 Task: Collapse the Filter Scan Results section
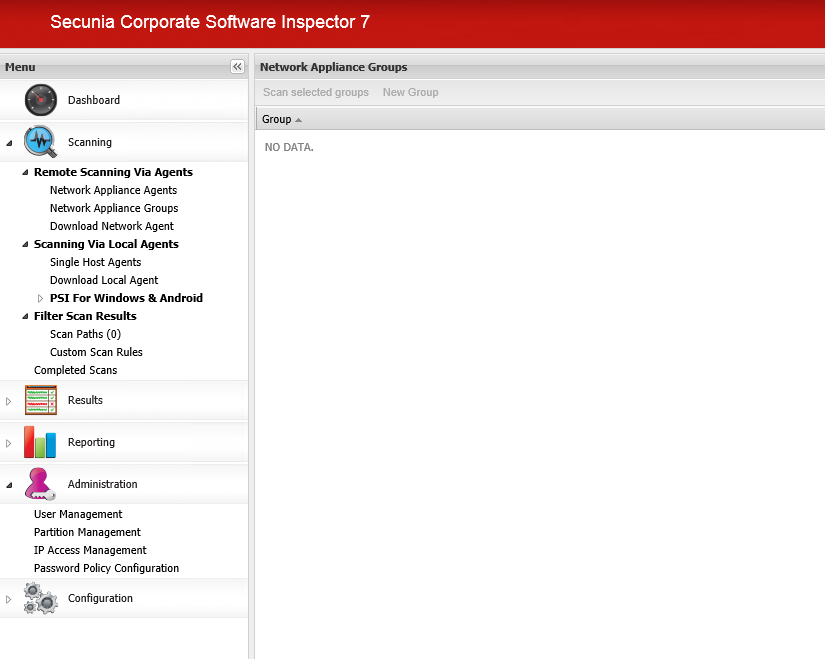23,315
